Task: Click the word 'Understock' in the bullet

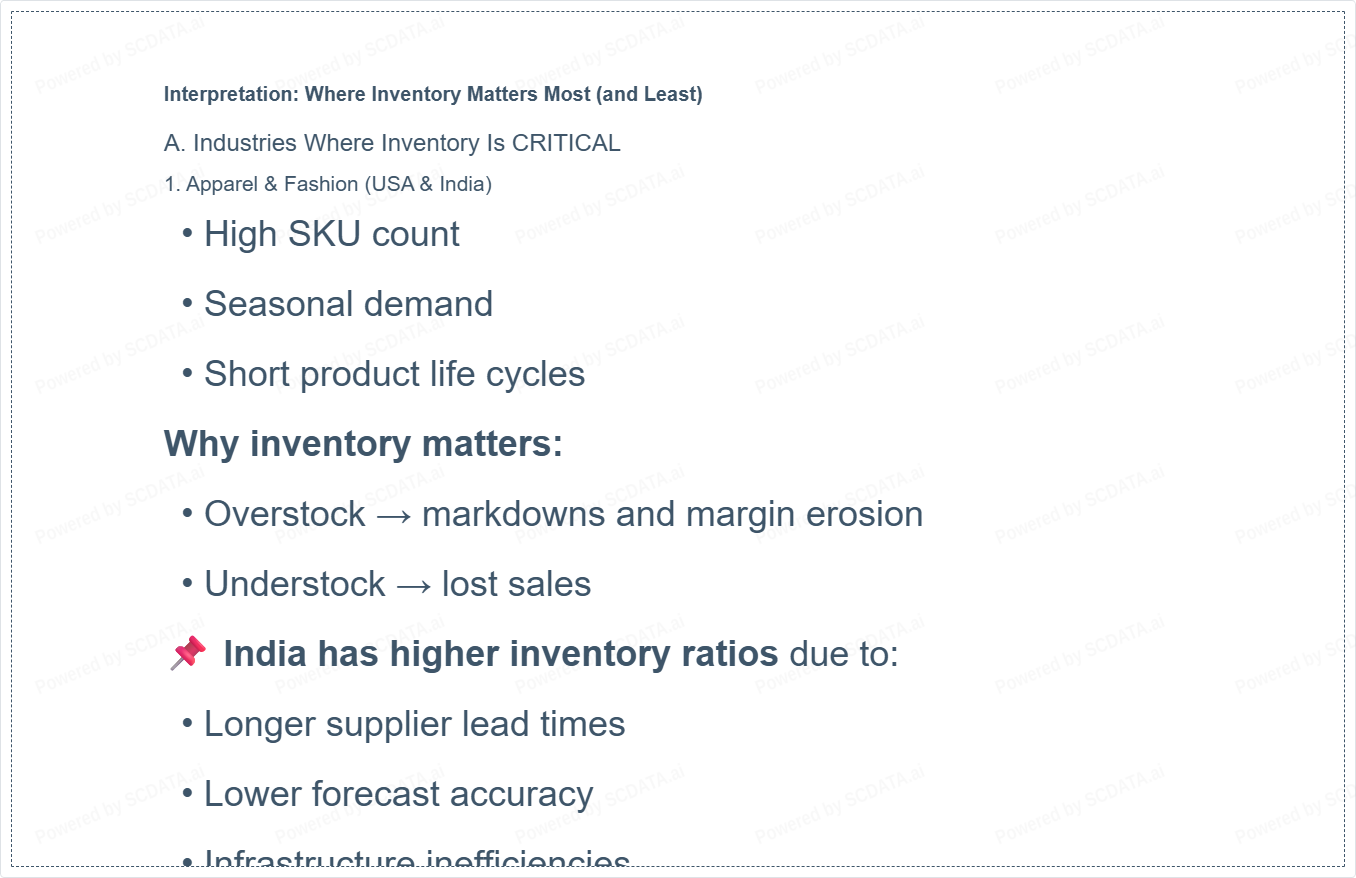Action: 295,584
